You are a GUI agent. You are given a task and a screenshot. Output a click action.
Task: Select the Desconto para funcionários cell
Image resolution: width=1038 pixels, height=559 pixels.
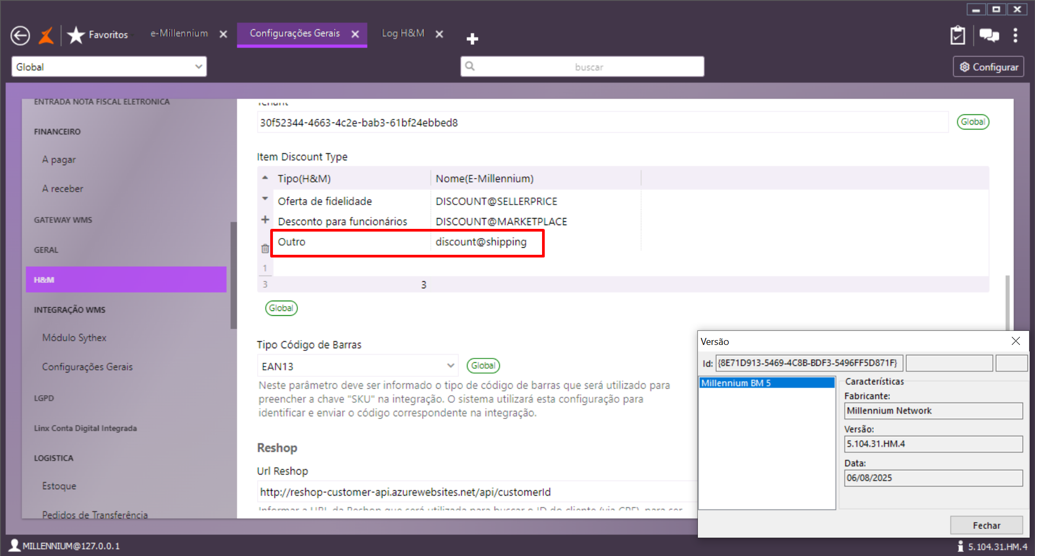pyautogui.click(x=342, y=221)
